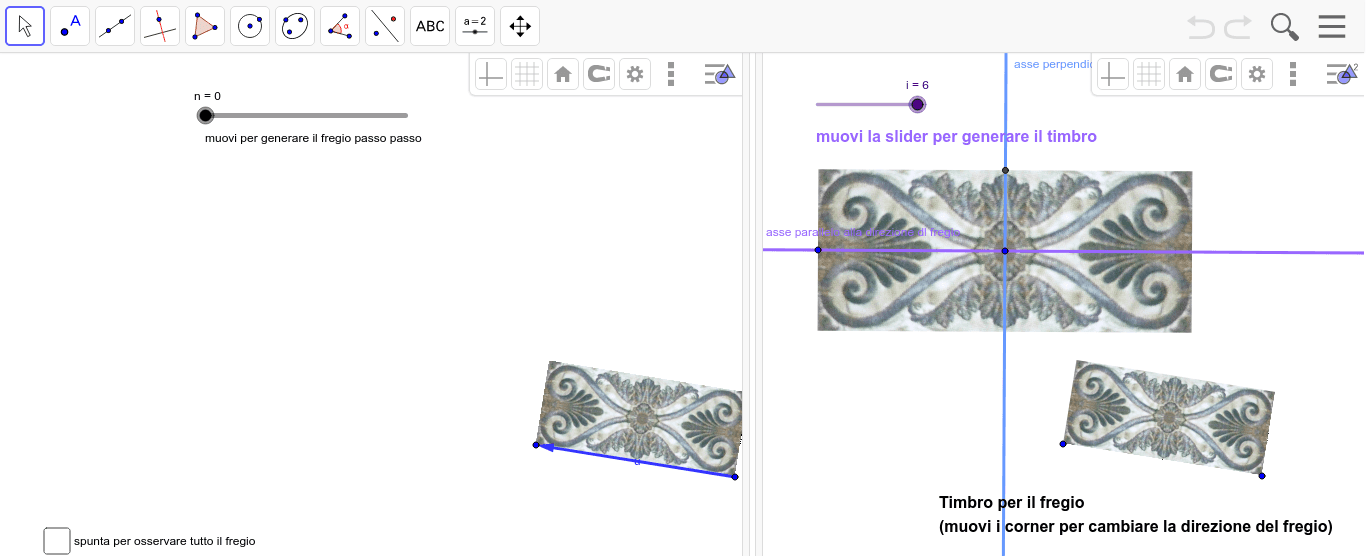Toggle grid in left graphics view
The height and width of the screenshot is (558, 1366).
coord(526,74)
